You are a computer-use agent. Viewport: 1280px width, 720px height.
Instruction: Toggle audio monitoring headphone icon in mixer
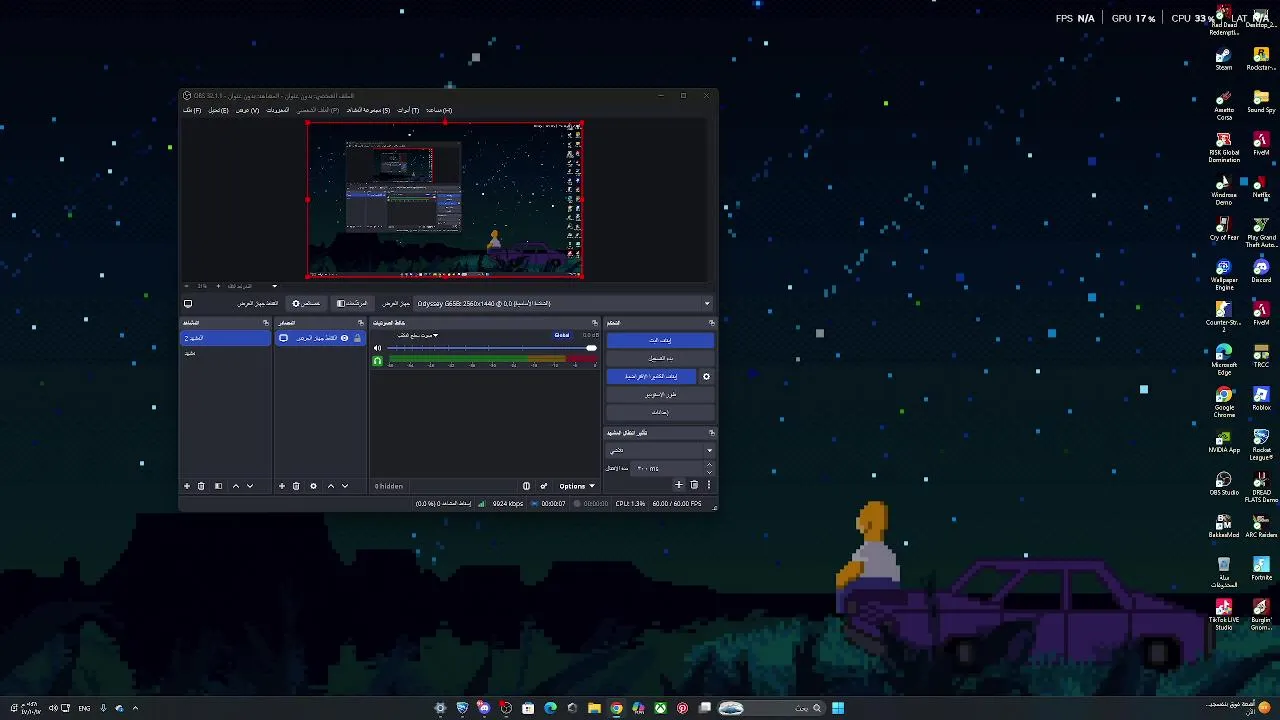point(377,361)
